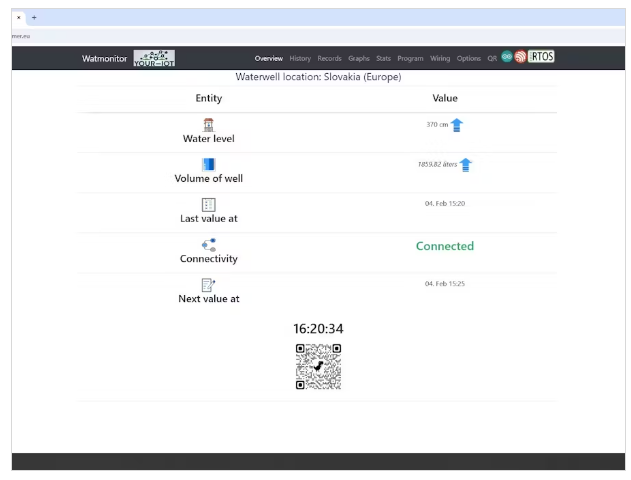Screen dimensions: 631x480
Task: Open the YOUR-IOT logo in navbar
Action: [154, 58]
